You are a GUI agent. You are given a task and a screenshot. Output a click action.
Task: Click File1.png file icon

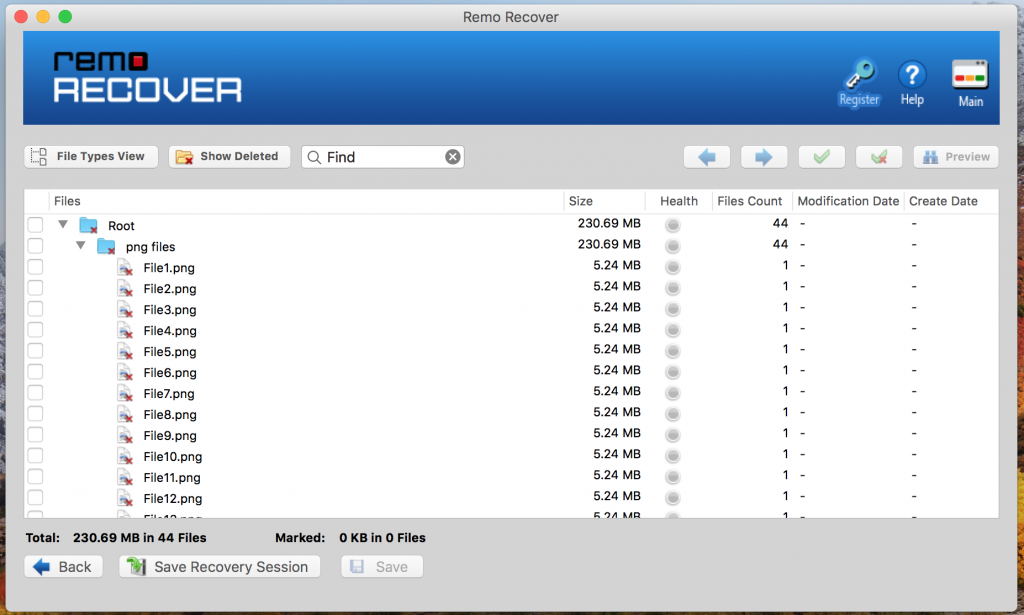click(125, 268)
